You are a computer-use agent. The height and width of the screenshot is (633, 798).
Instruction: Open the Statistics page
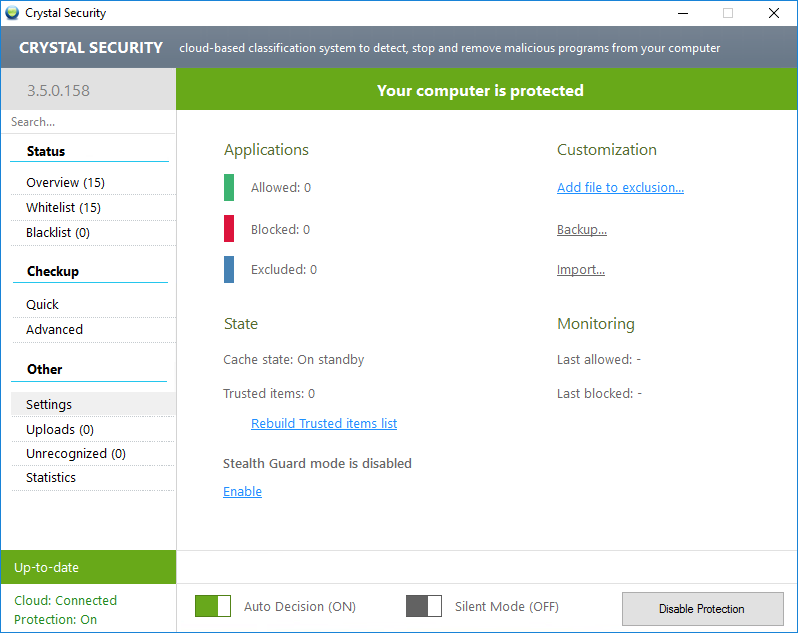(93, 477)
